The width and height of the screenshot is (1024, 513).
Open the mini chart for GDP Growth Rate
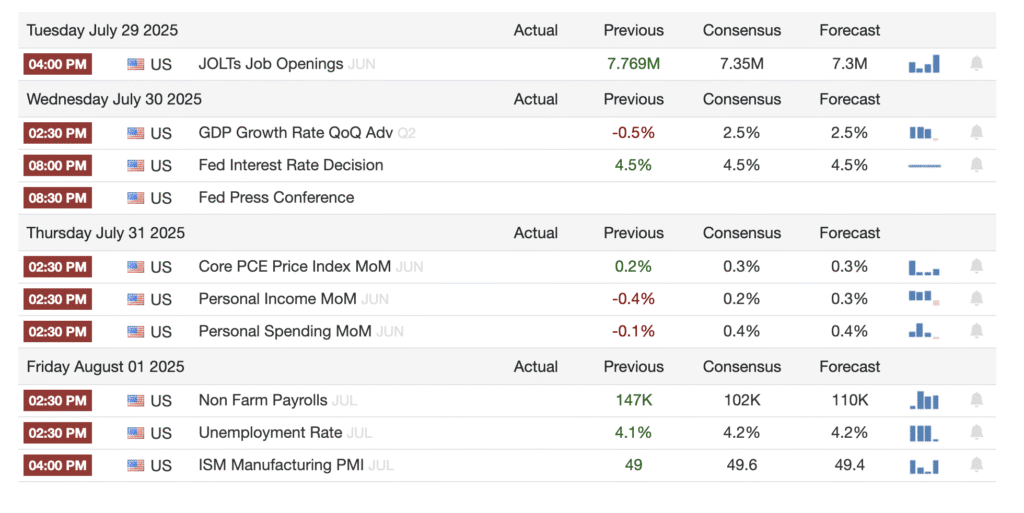924,132
